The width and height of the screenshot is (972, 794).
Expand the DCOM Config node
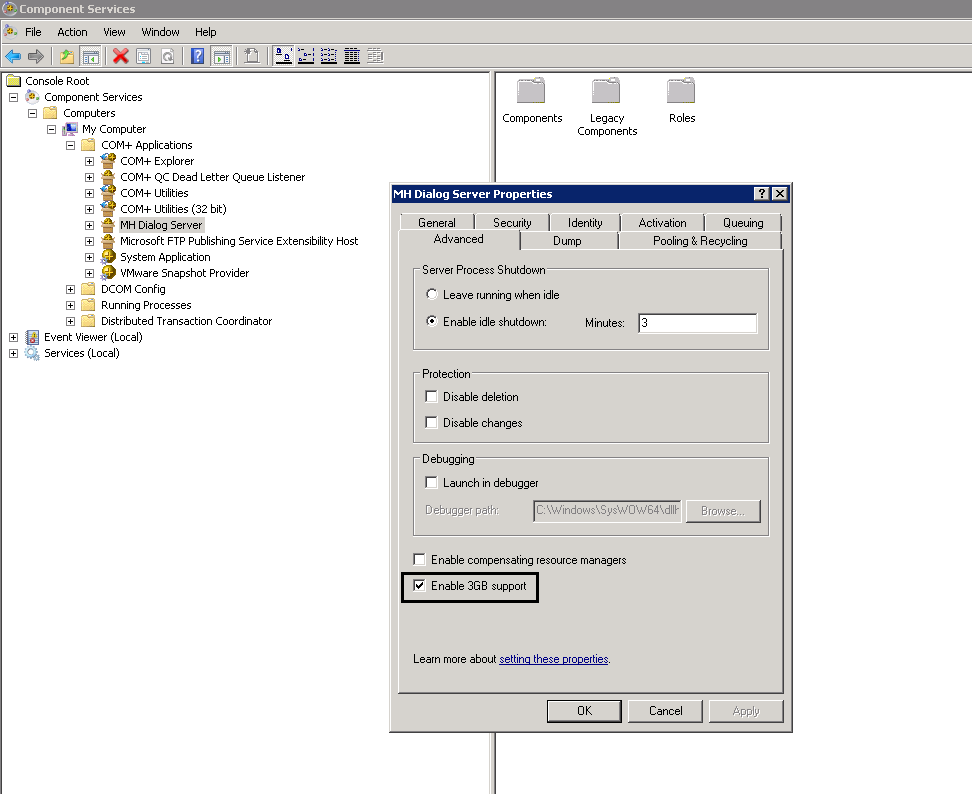pyautogui.click(x=71, y=289)
